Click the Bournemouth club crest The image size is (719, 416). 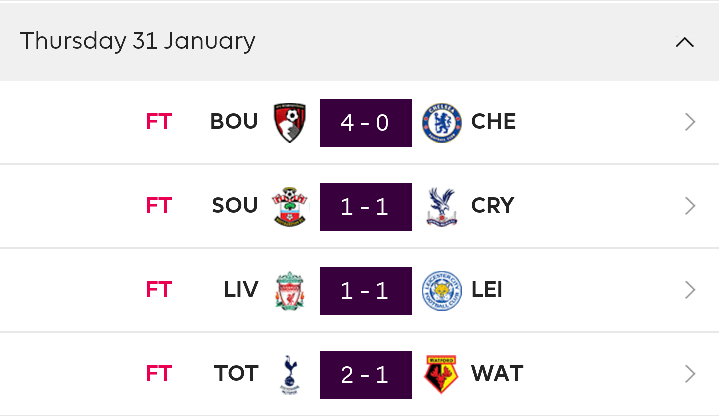click(x=290, y=123)
